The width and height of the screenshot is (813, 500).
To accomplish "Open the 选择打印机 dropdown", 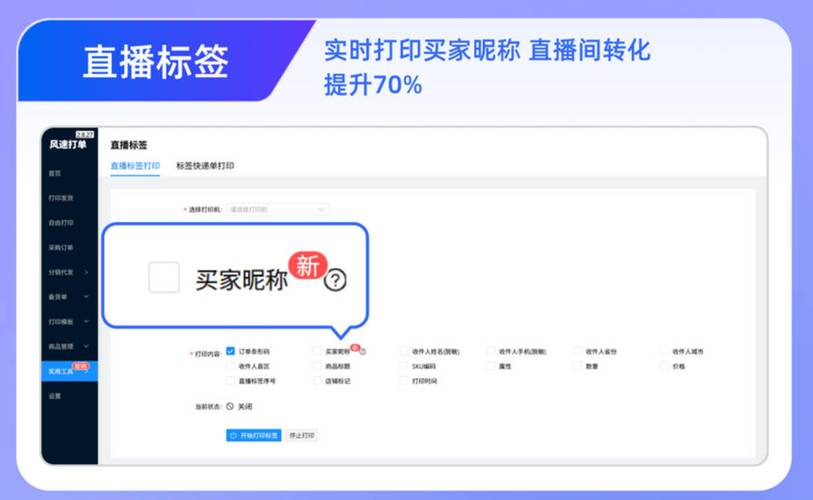I will tap(277, 210).
